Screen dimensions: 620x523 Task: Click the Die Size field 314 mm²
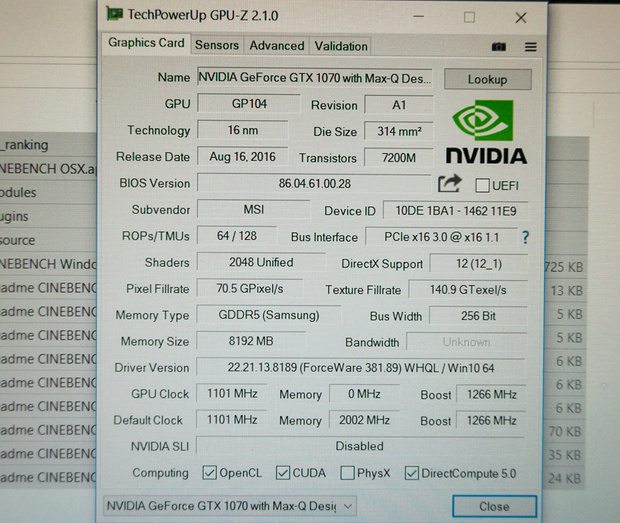coord(399,131)
